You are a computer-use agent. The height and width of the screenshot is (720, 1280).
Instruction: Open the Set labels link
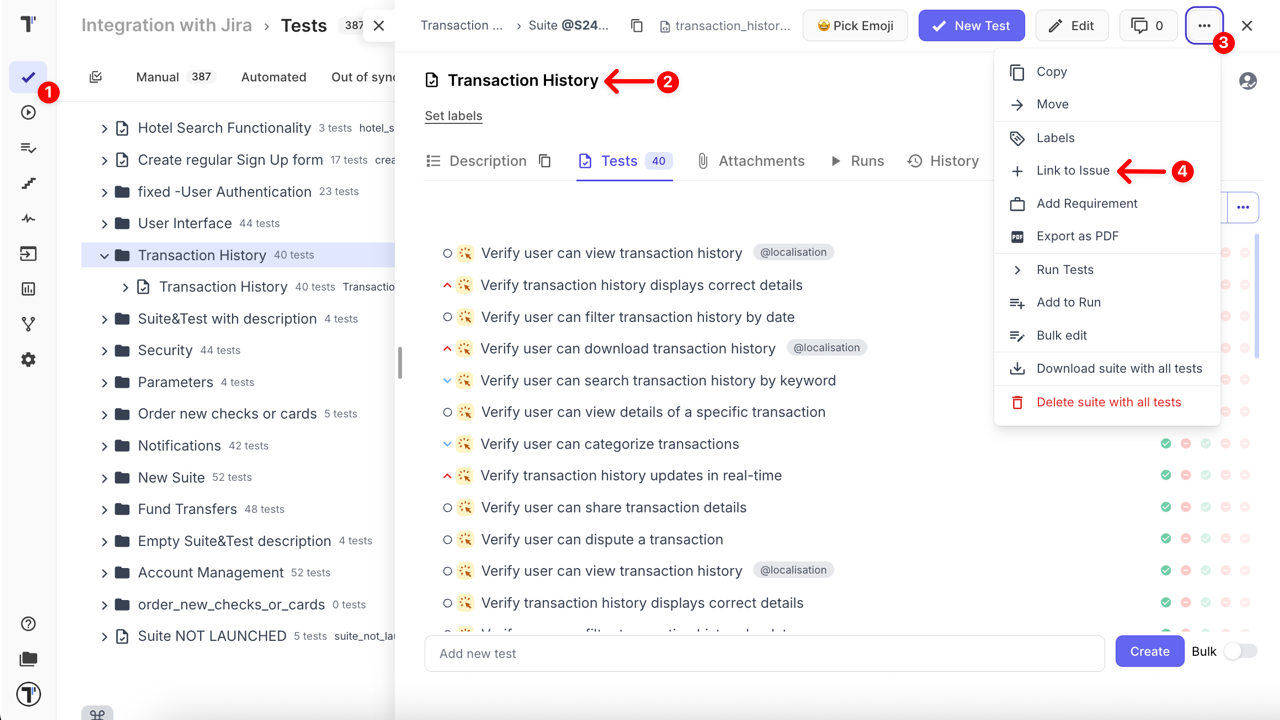[453, 115]
